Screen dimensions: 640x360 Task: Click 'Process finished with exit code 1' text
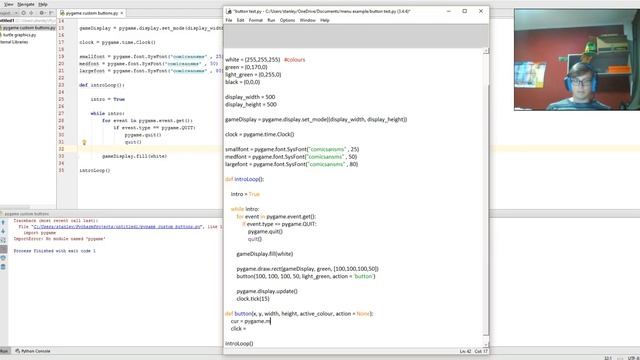click(54, 251)
